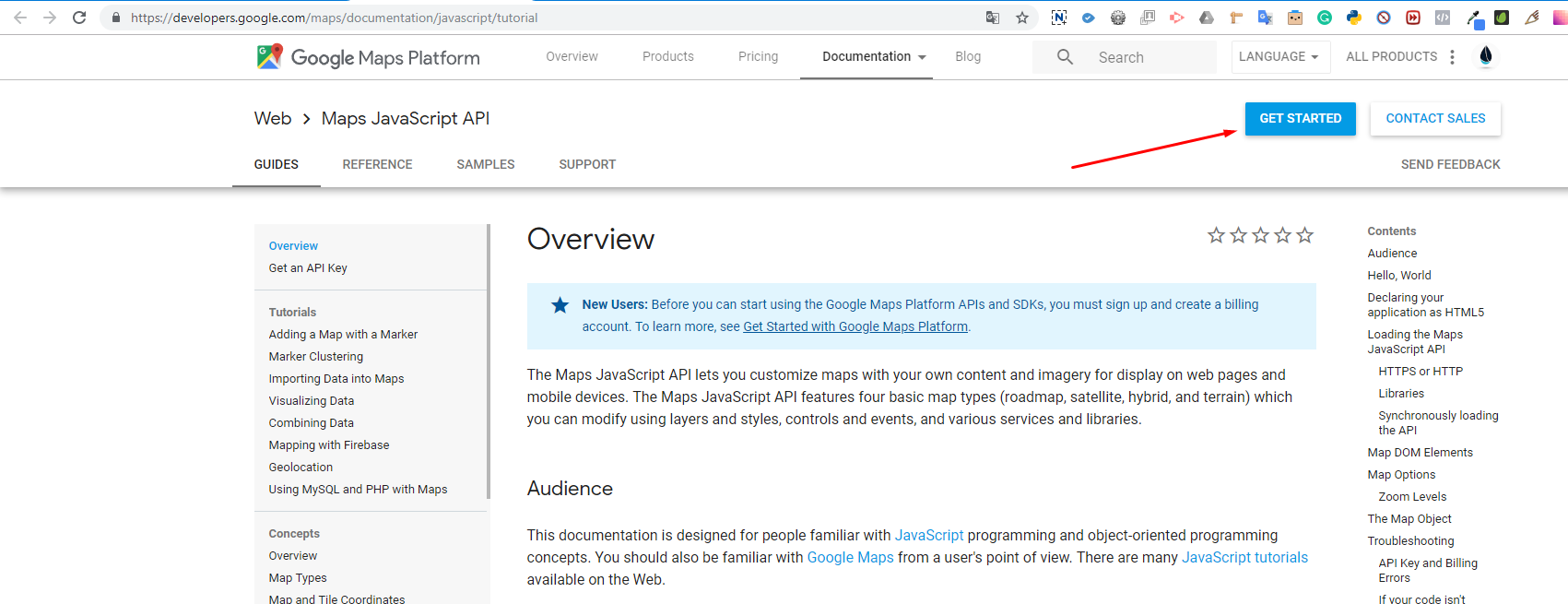The height and width of the screenshot is (604, 1568).
Task: Open Adding a Map with a Marker
Action: (343, 335)
